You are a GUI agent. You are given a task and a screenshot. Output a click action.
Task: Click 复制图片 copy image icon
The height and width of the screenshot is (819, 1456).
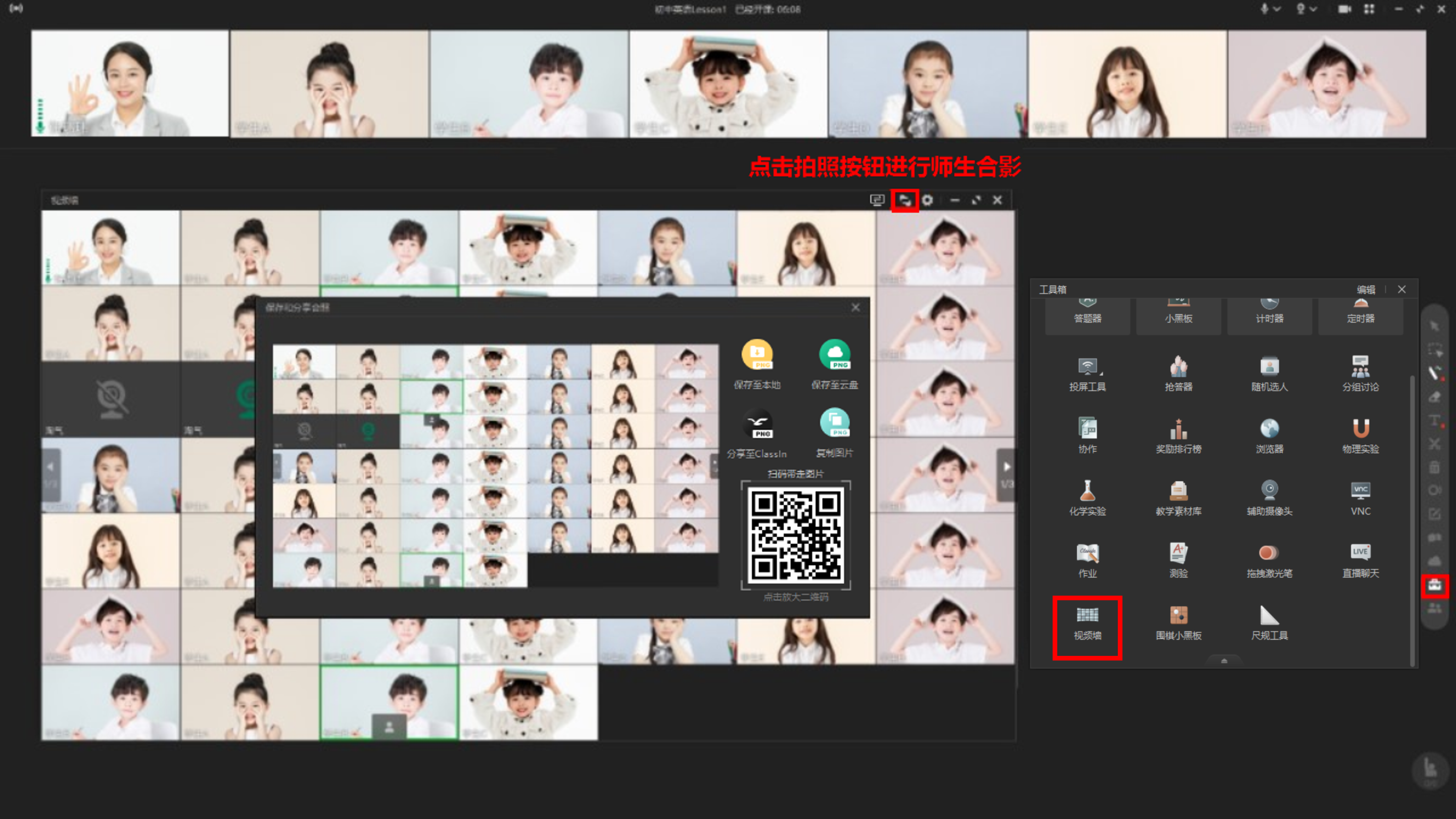point(835,423)
